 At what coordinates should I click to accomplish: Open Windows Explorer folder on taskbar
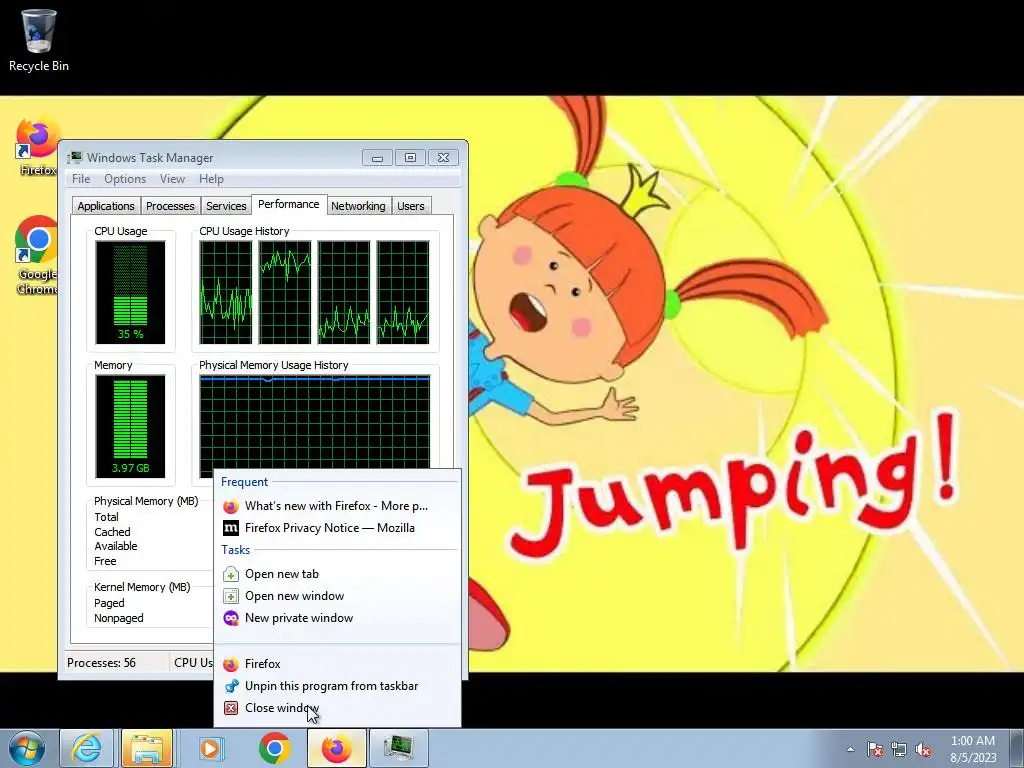(146, 748)
